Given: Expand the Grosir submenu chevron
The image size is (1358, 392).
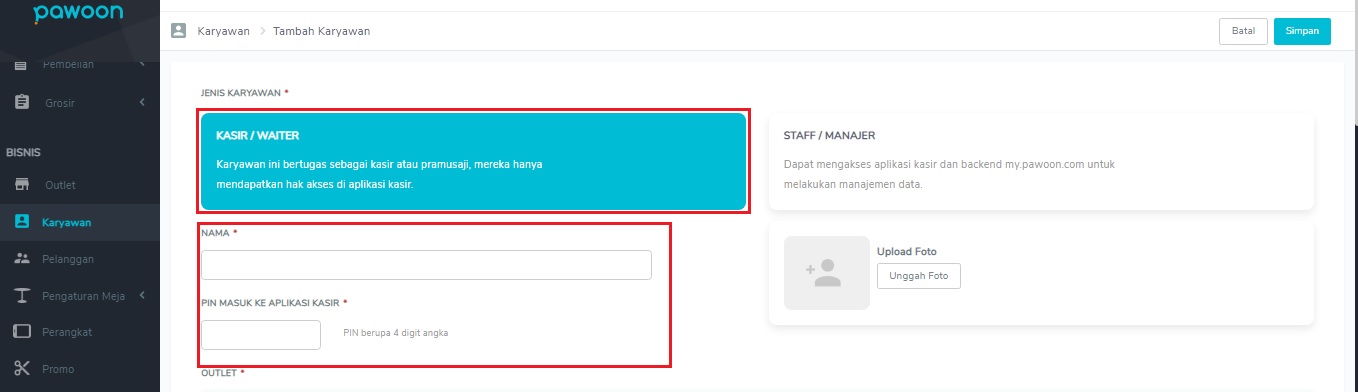Looking at the screenshot, I should (142, 102).
